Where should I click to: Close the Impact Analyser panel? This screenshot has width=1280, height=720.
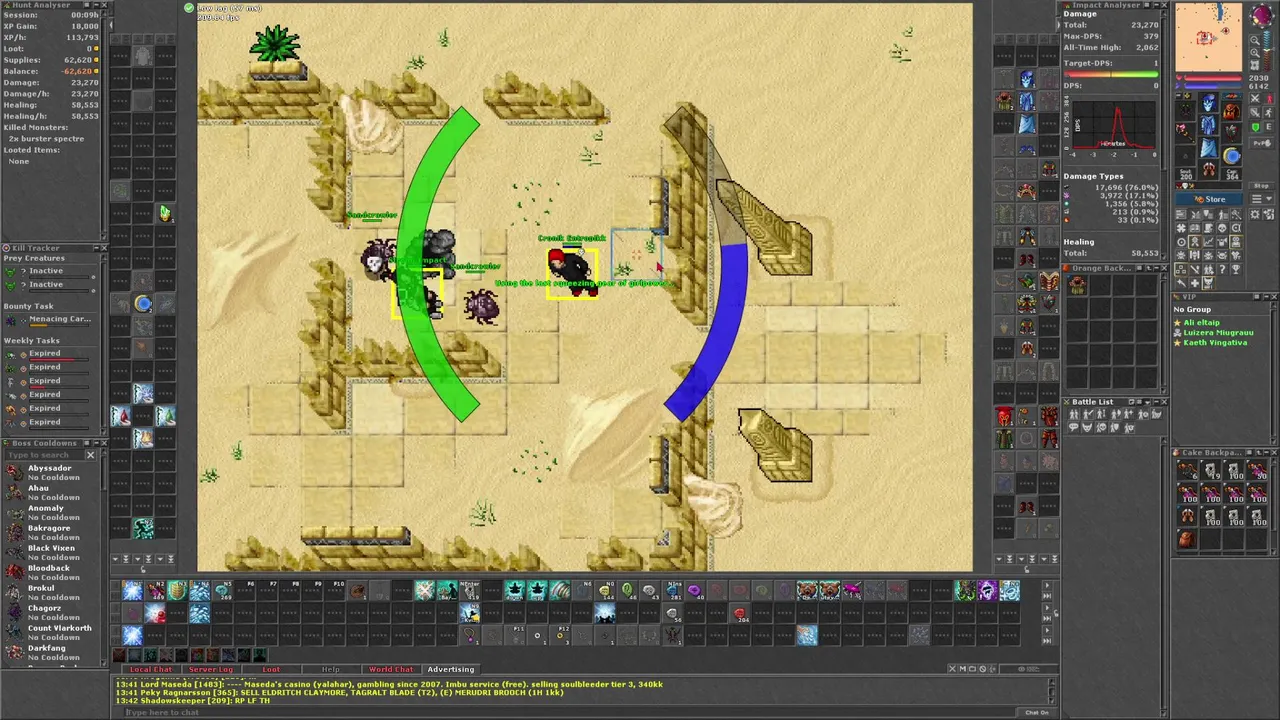[1162, 5]
